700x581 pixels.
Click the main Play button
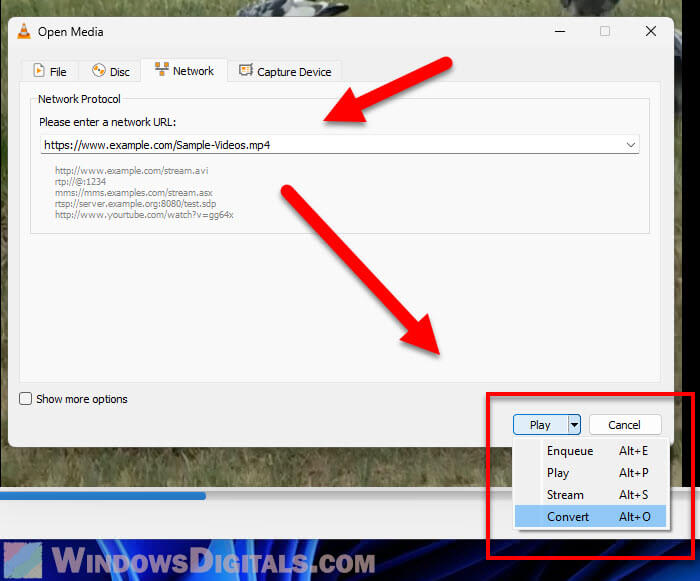point(540,425)
